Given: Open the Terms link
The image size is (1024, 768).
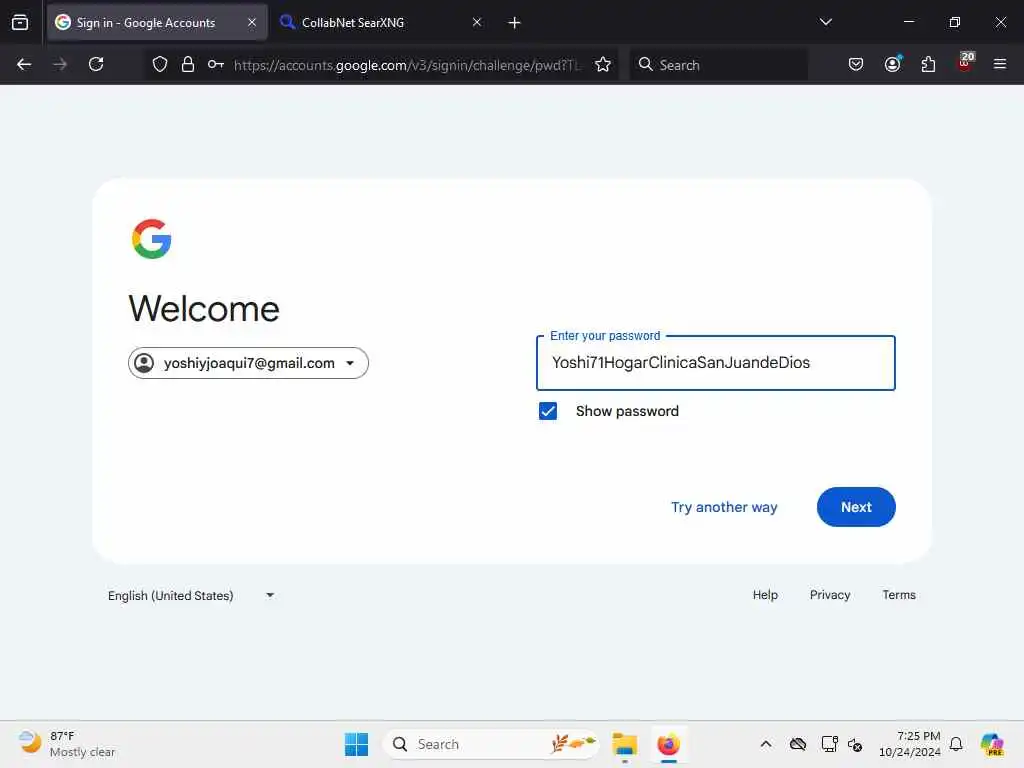Looking at the screenshot, I should 899,595.
